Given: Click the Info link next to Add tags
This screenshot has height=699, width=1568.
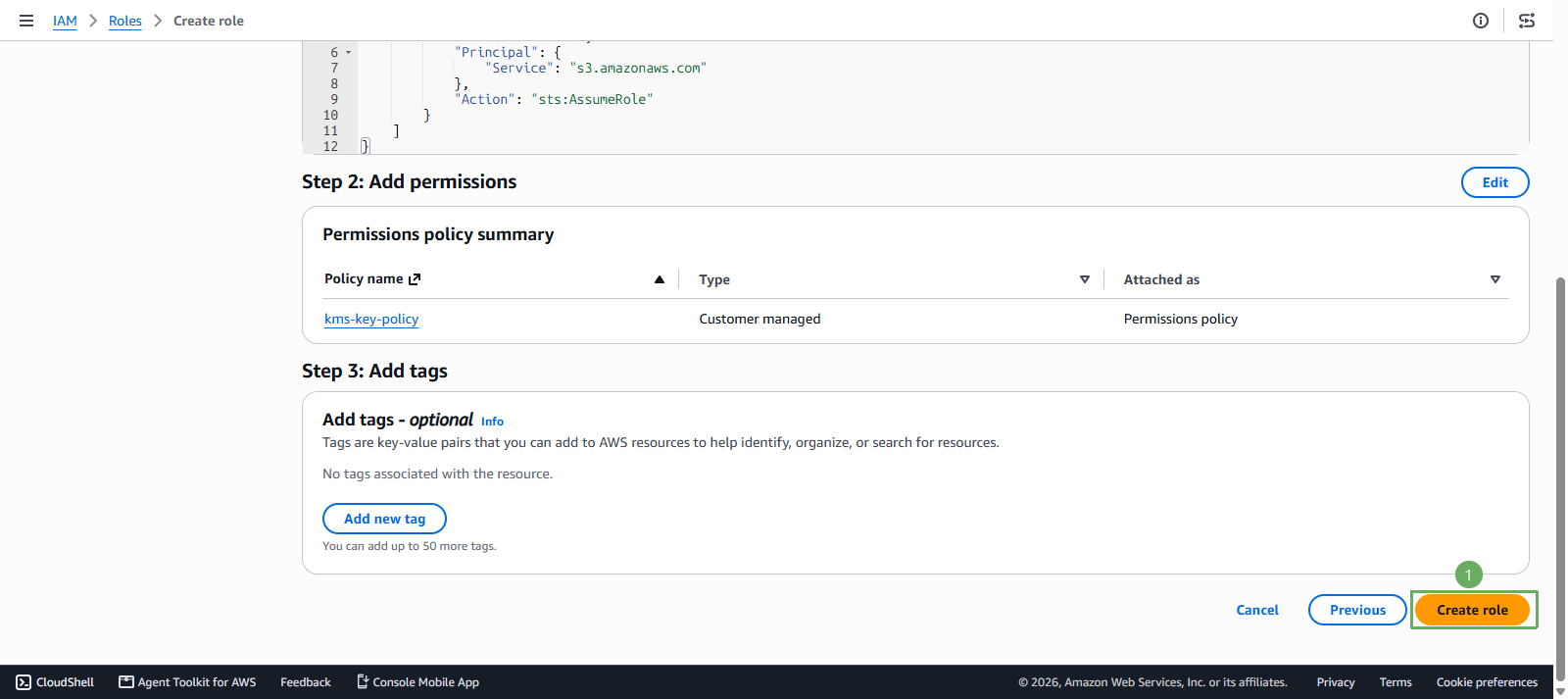Looking at the screenshot, I should [x=492, y=422].
